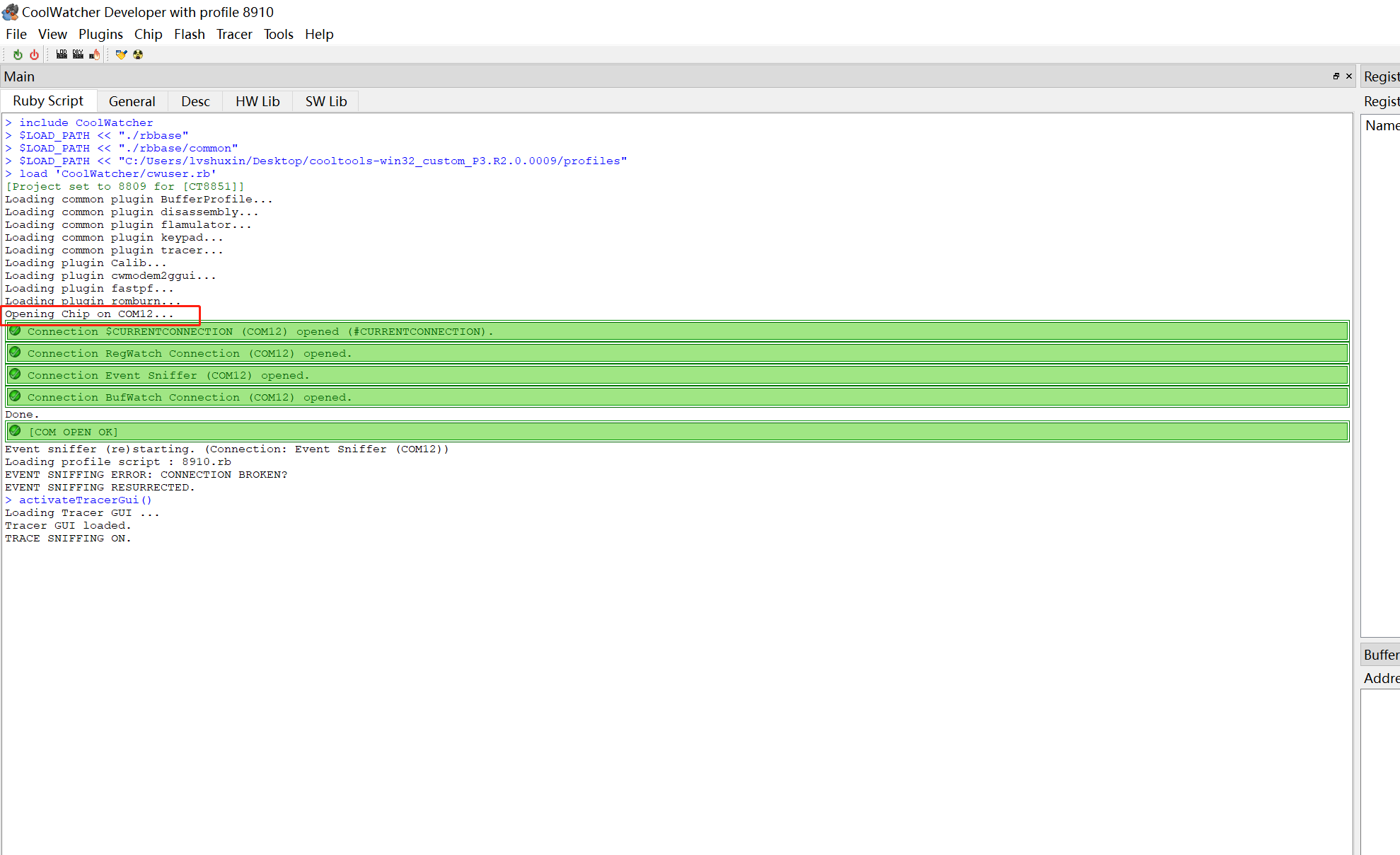Expand the General tab panel
The height and width of the screenshot is (855, 1400).
[131, 100]
